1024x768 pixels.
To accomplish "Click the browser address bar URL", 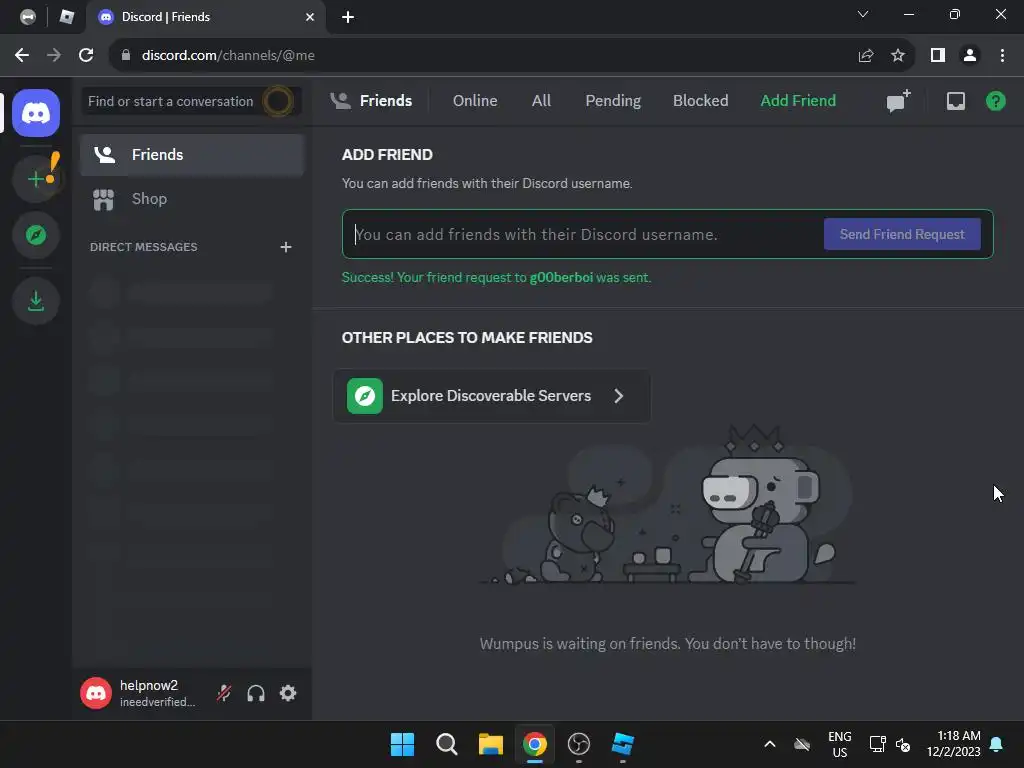I will [x=228, y=56].
